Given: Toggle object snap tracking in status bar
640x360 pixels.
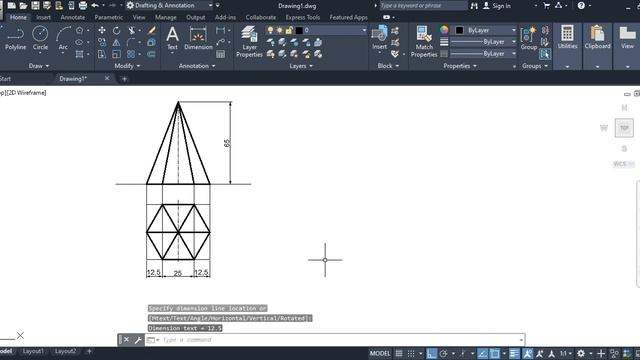Looking at the screenshot, I should click(482, 353).
